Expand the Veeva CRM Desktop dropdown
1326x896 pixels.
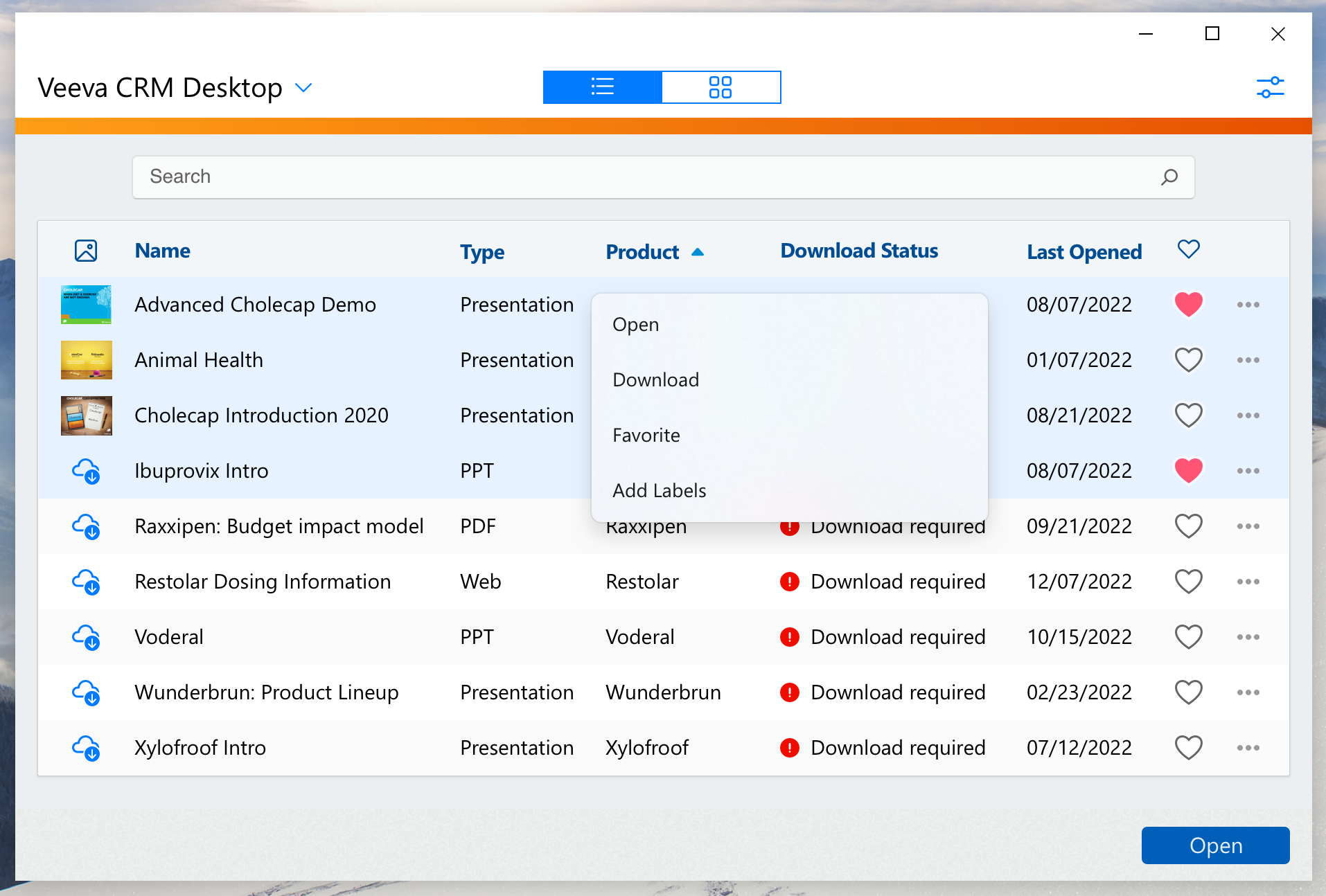click(303, 88)
